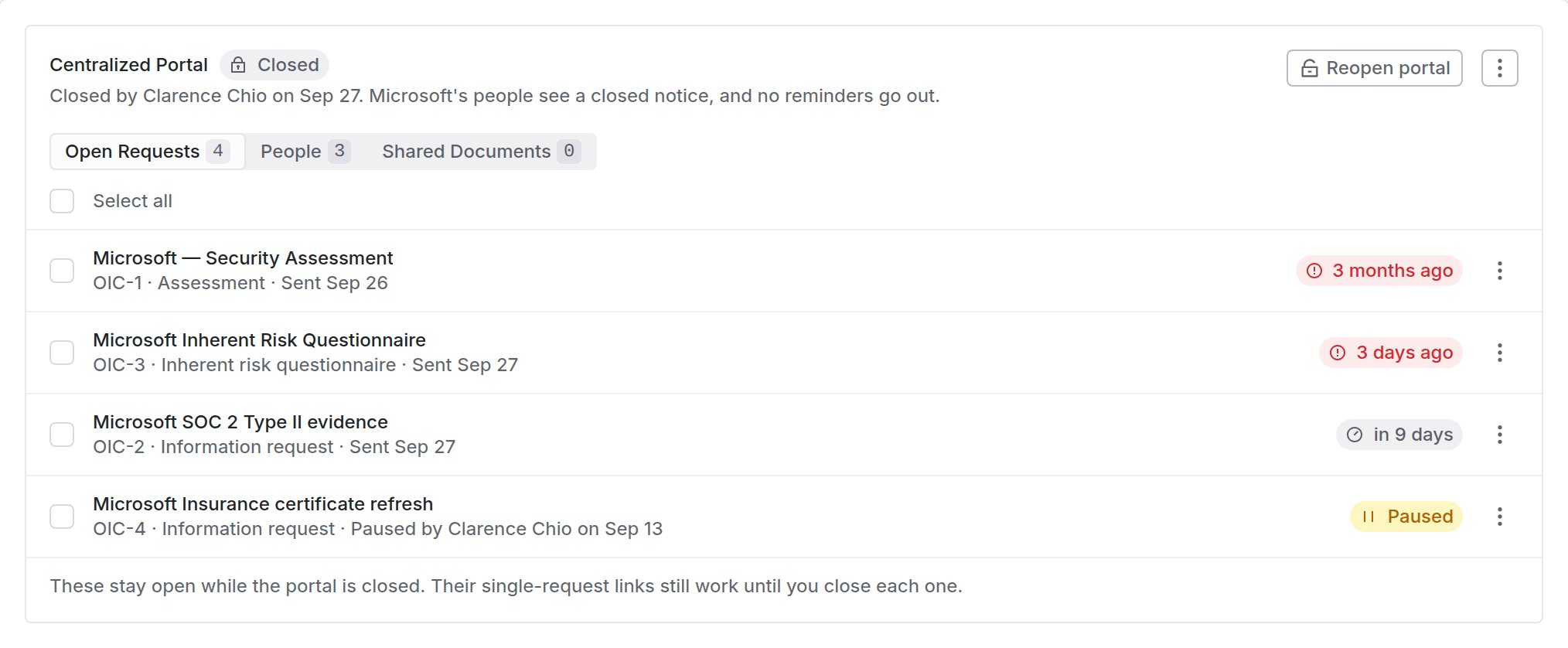Open kebab menu for Microsoft — Security Assessment
The image size is (1568, 648).
point(1499,271)
